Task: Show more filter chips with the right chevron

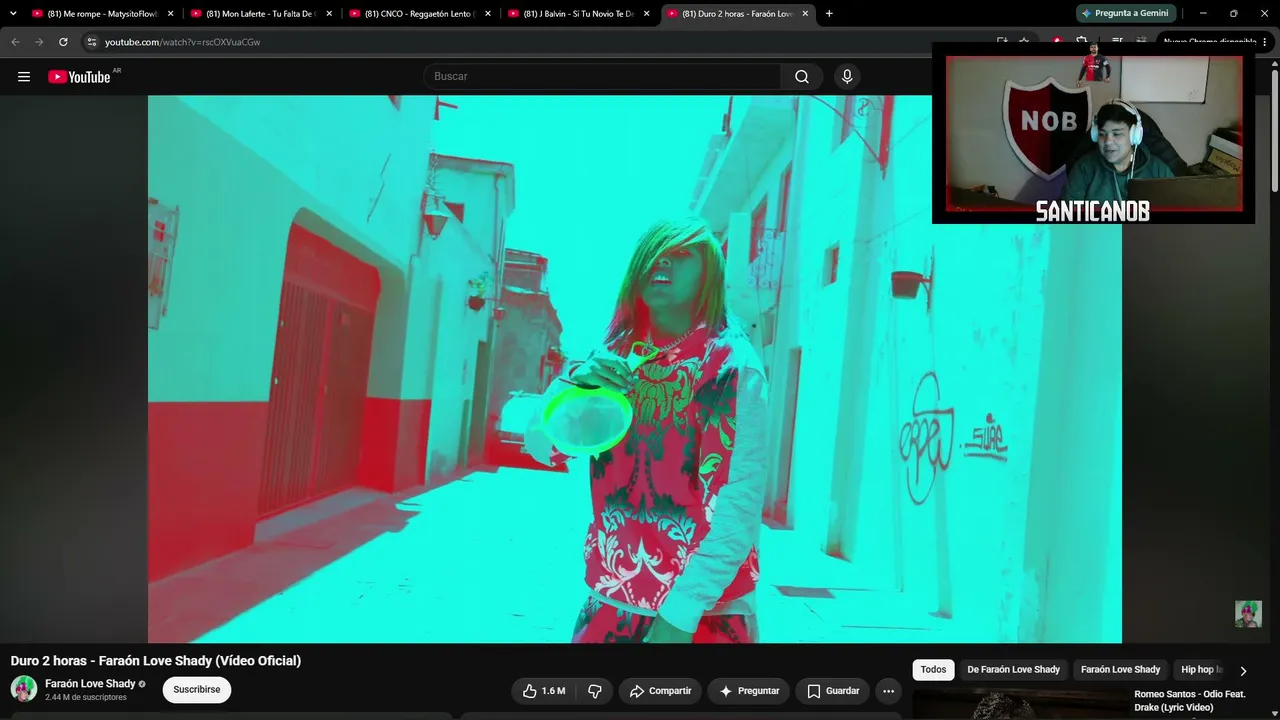Action: [x=1243, y=671]
